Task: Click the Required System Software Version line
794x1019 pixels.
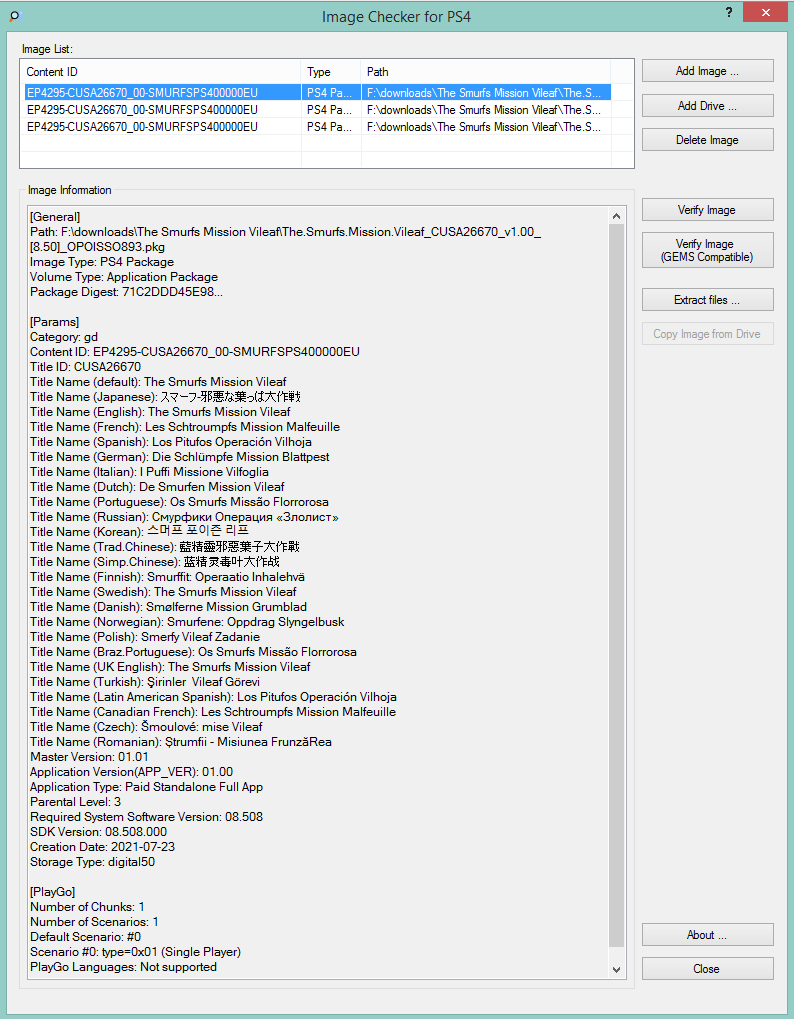Action: pos(146,815)
